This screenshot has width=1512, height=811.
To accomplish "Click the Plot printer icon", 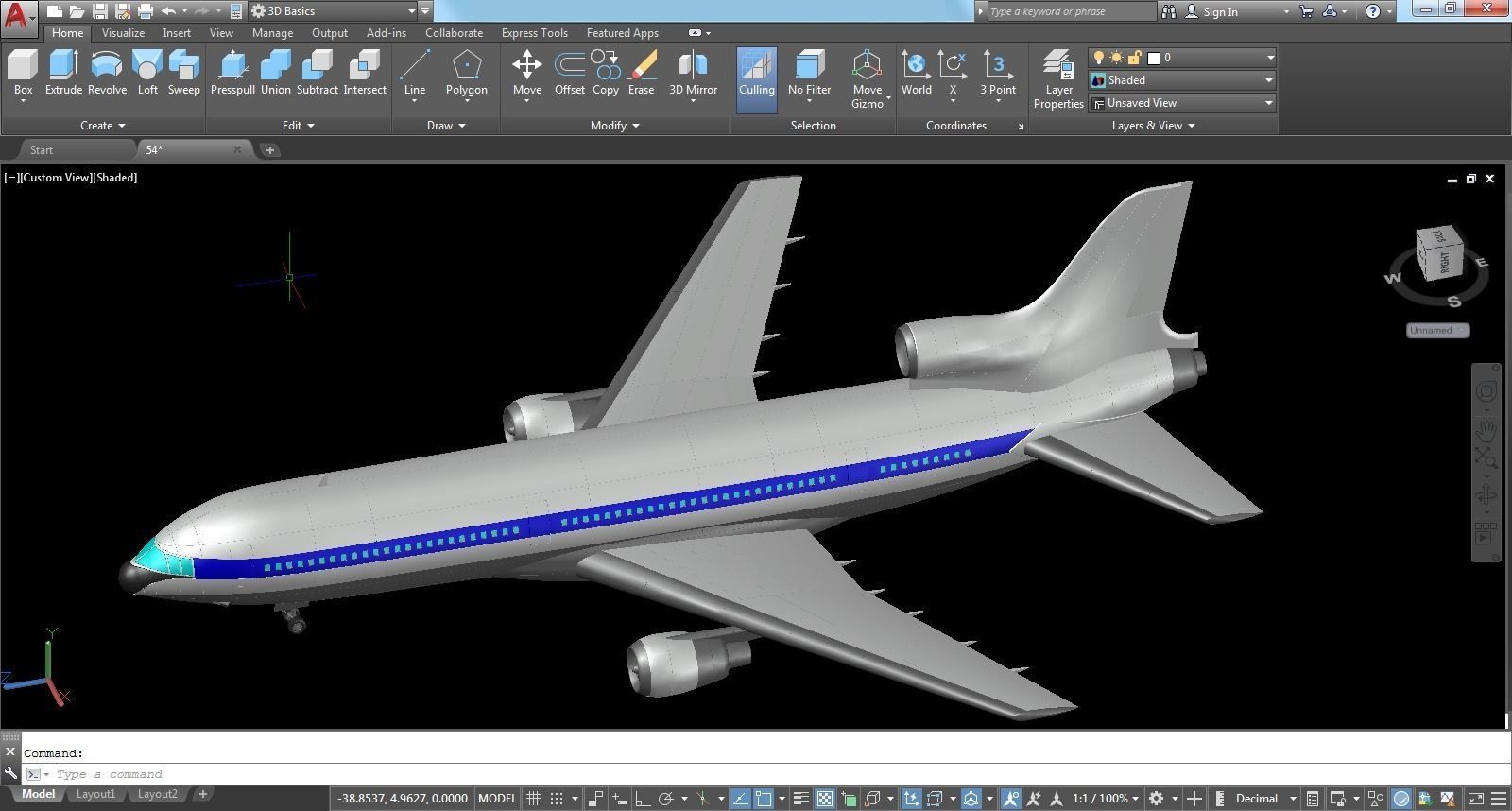I will pos(145,11).
